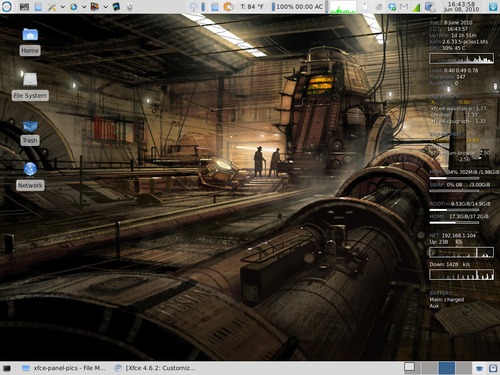
Task: Expand the arrow next to the browser launcher
Action: coord(84,7)
